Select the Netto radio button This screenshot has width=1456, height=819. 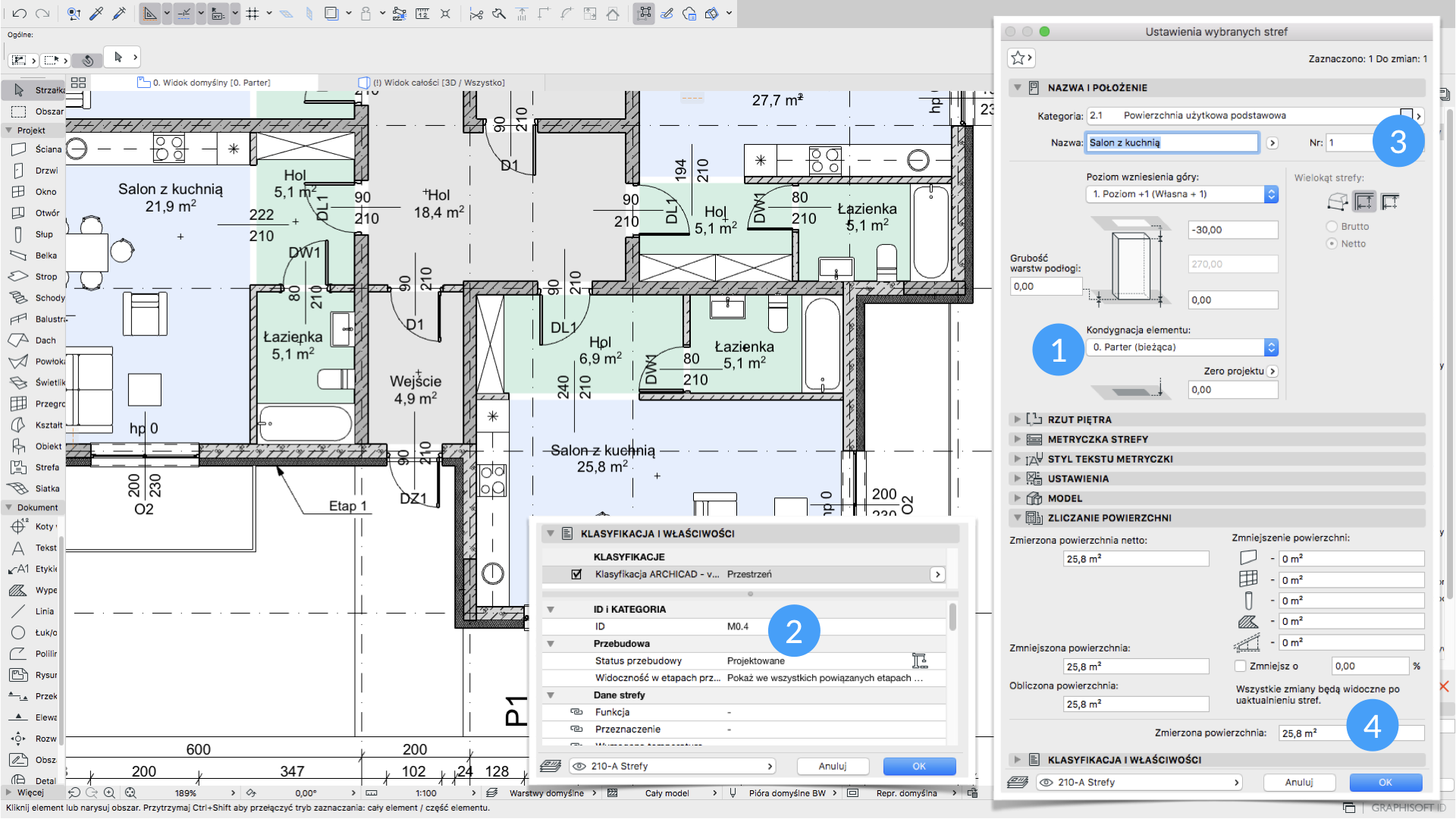tap(1332, 243)
